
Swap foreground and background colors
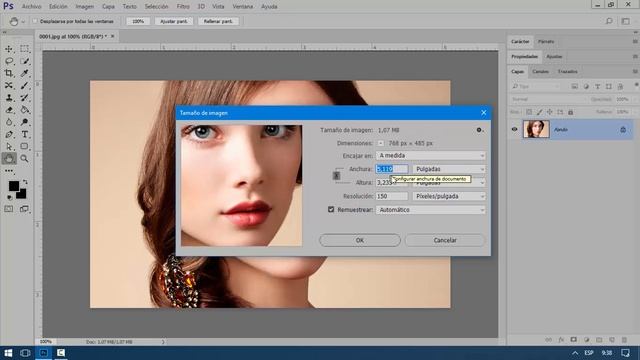[x=25, y=182]
